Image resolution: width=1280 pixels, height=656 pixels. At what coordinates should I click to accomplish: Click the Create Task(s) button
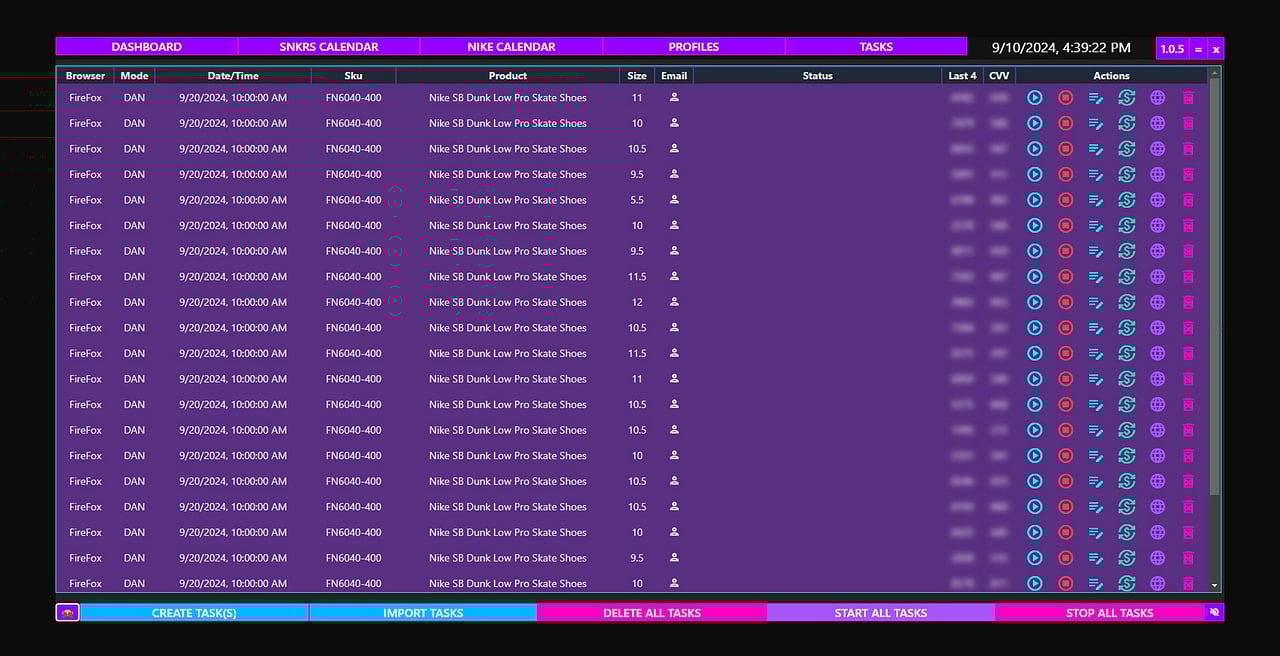pos(194,613)
